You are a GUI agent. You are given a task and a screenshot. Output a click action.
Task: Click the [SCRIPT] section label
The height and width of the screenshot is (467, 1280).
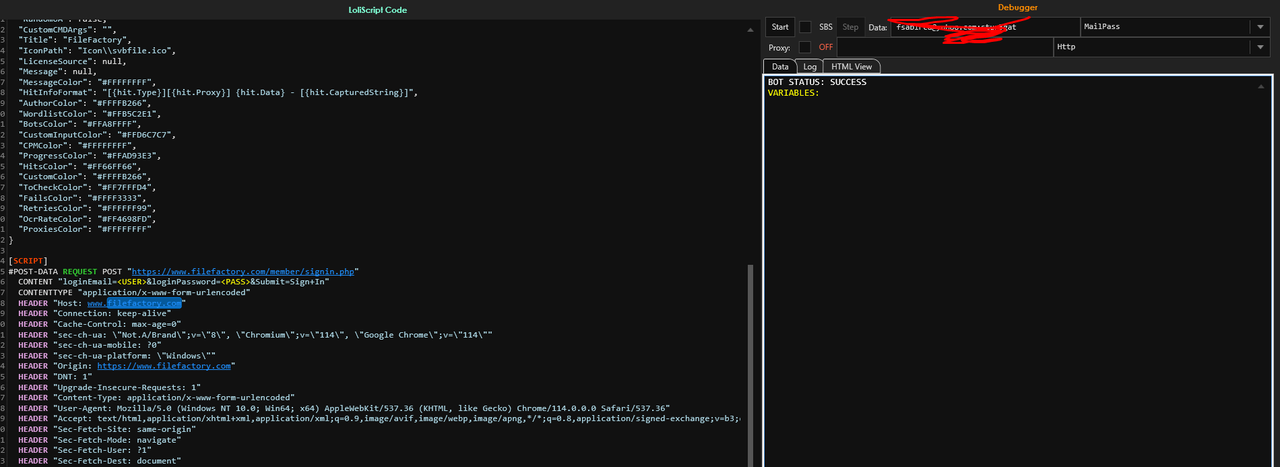(x=28, y=261)
